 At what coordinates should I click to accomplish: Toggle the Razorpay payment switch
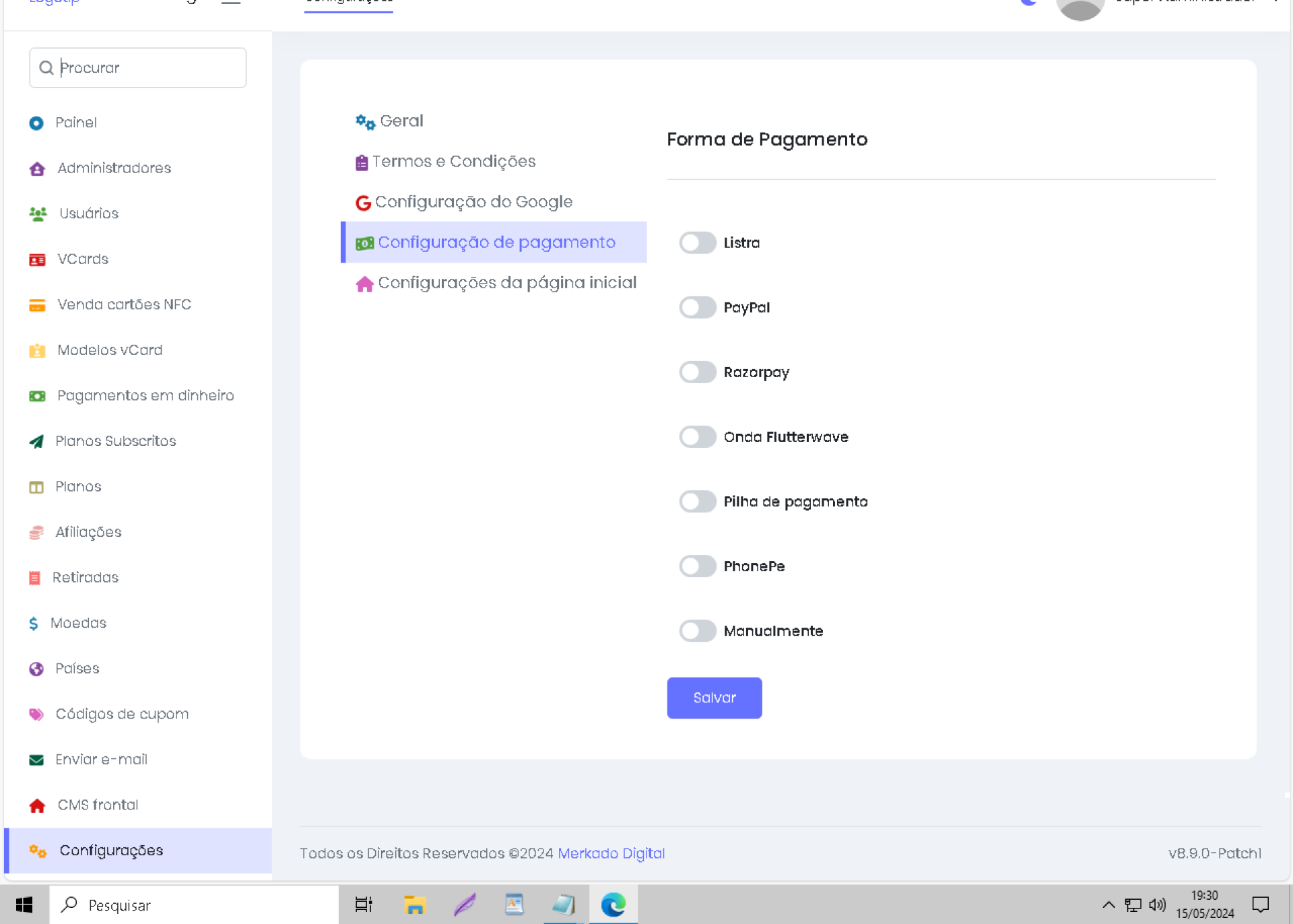(697, 372)
